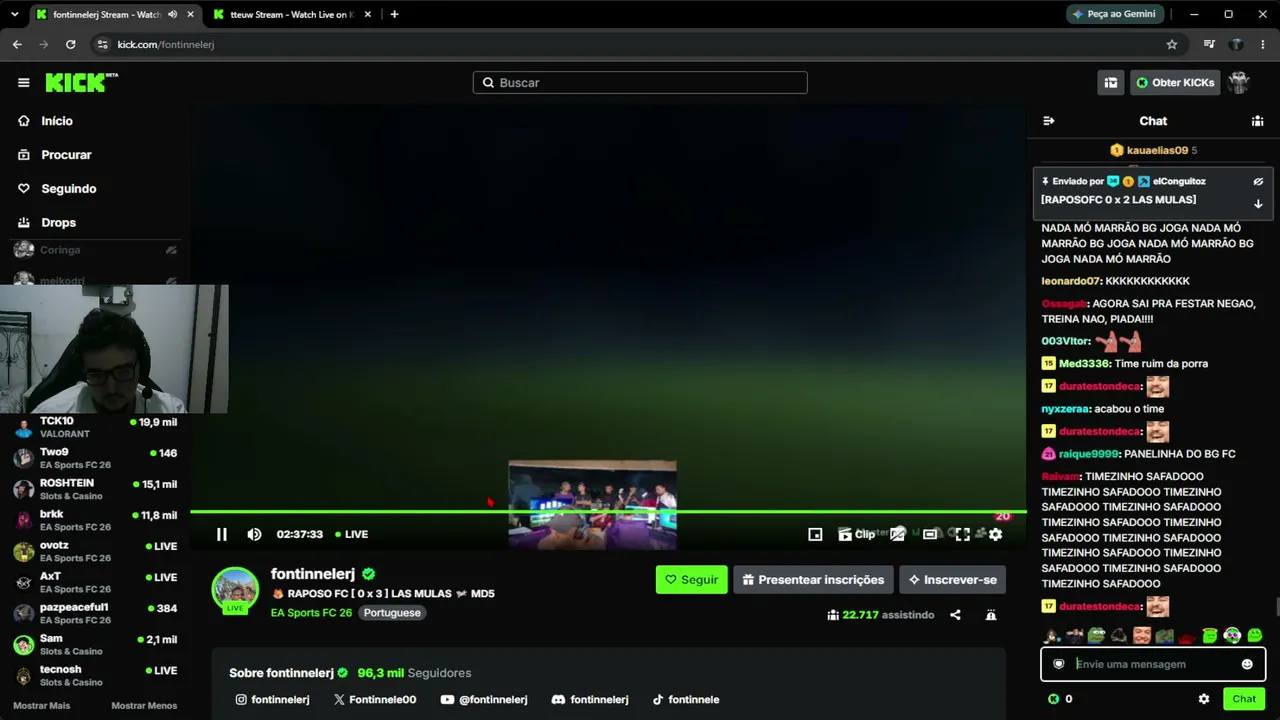Open the emoji picker in chat
Image resolution: width=1280 pixels, height=720 pixels.
[1247, 664]
